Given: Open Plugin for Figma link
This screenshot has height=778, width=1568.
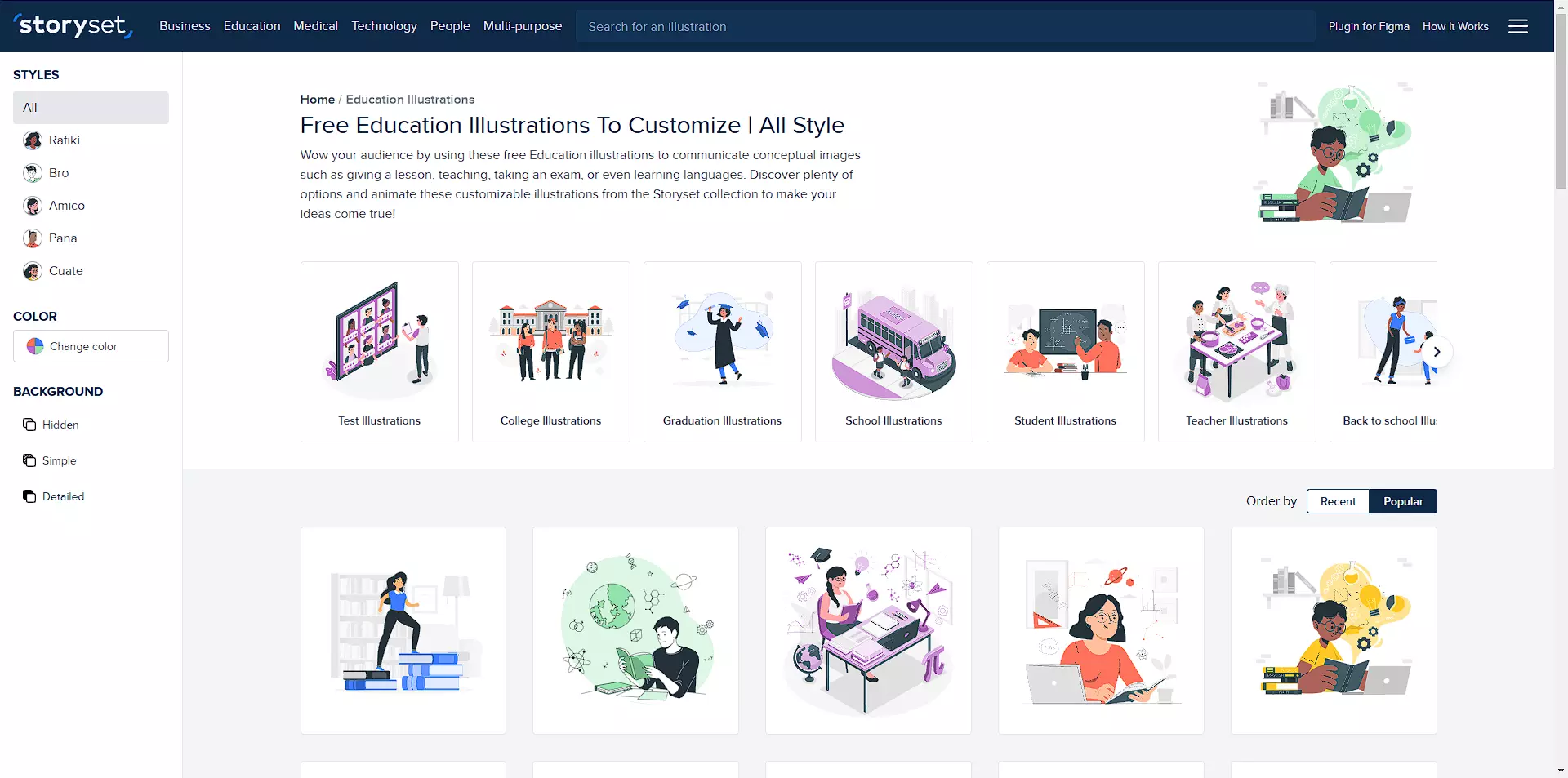Looking at the screenshot, I should 1369,26.
